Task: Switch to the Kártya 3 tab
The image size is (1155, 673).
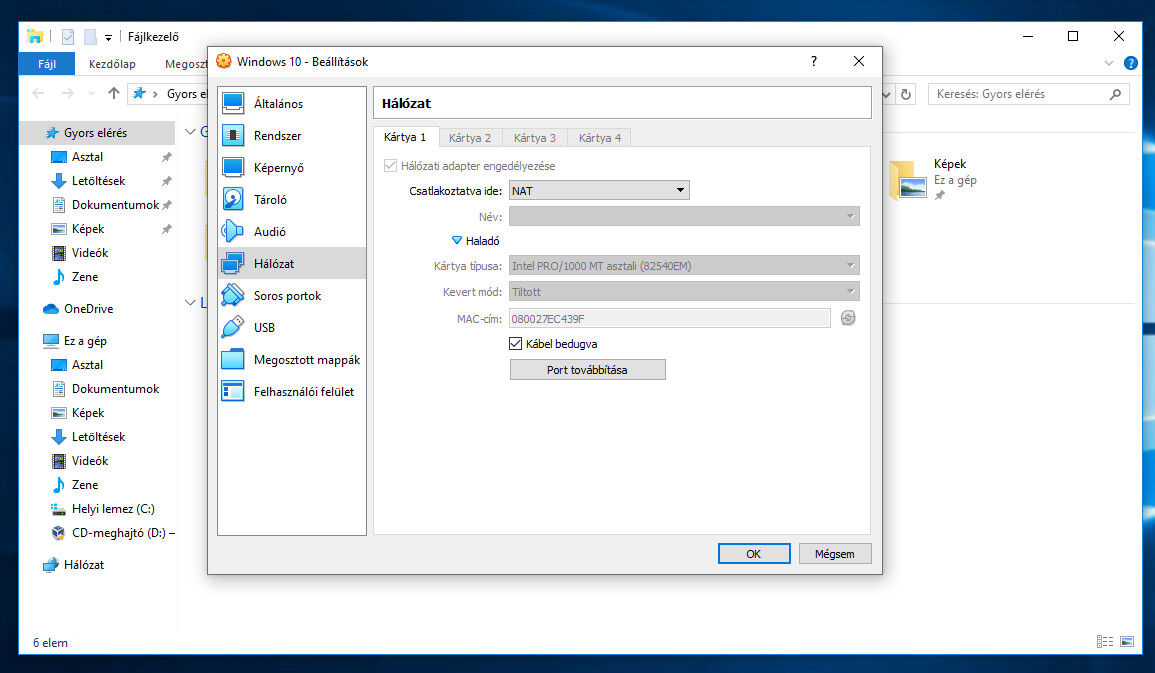Action: point(535,138)
